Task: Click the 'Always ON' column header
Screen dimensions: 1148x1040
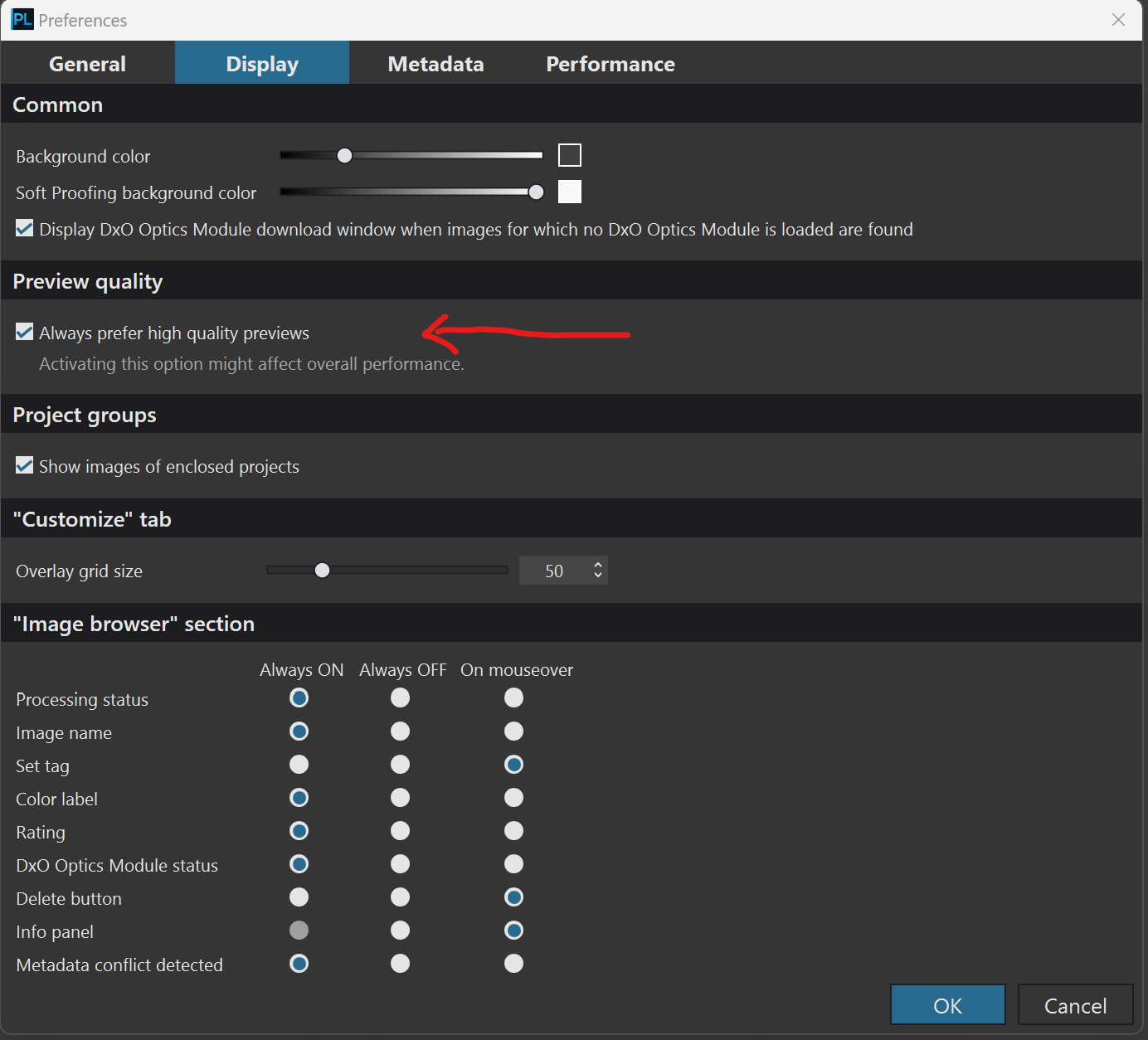Action: pos(302,670)
